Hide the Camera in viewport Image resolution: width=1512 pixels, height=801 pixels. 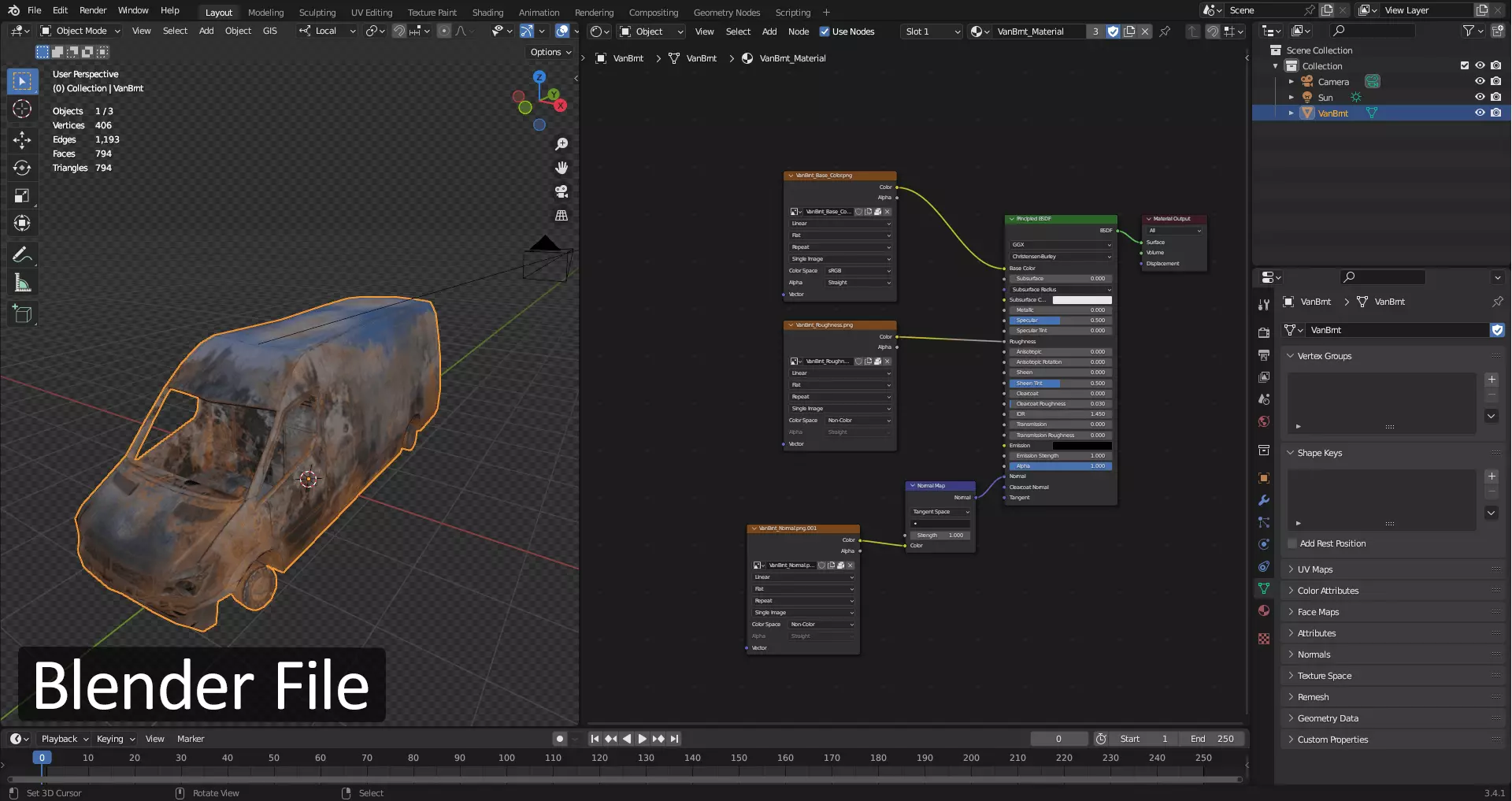pyautogui.click(x=1480, y=81)
